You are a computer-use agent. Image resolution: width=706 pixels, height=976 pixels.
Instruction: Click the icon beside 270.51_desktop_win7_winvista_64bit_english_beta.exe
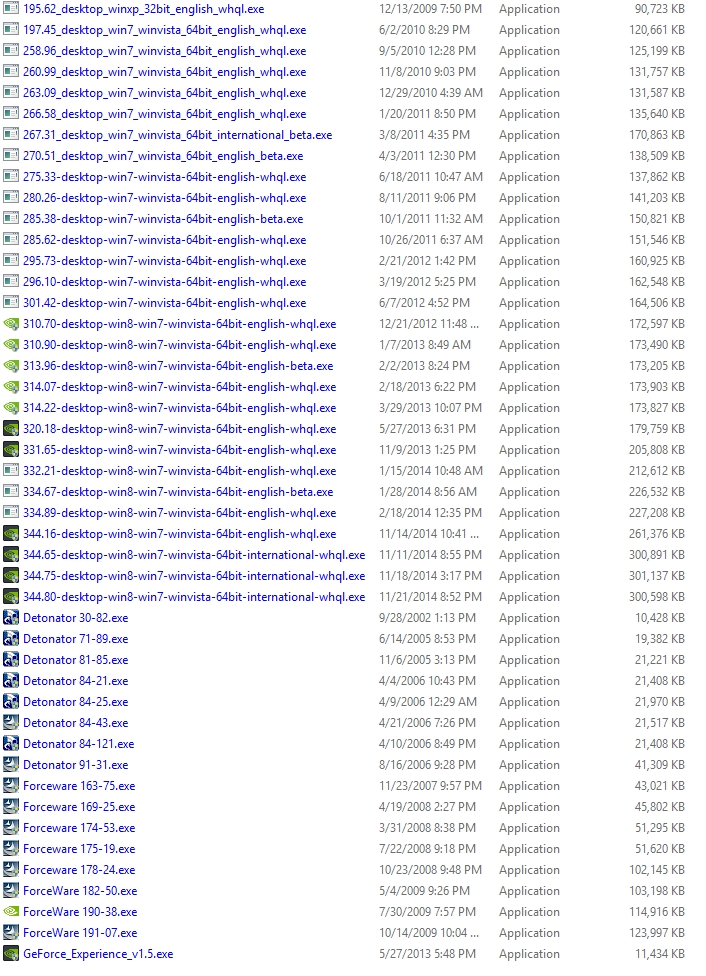point(11,156)
